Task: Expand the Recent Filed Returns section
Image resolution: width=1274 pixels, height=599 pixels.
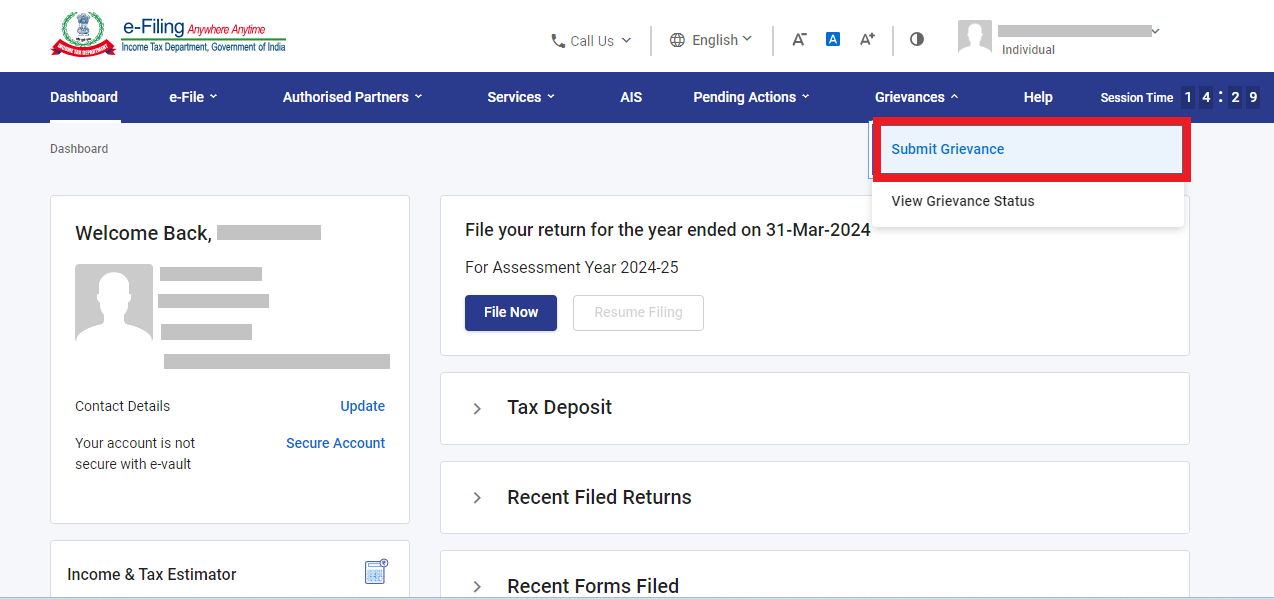Action: [x=477, y=497]
